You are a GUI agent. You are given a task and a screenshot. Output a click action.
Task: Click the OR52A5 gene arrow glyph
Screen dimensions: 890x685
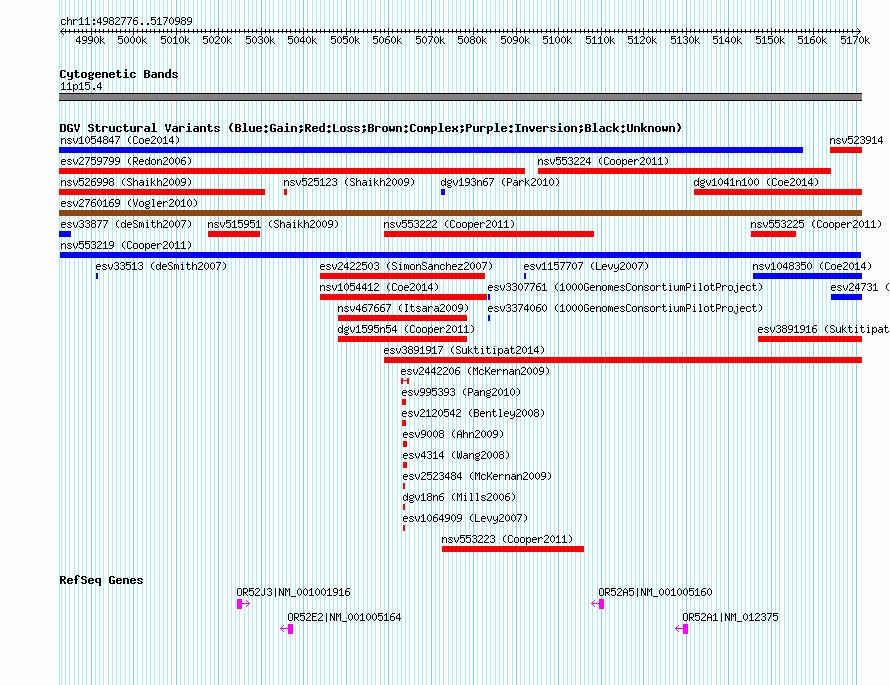tap(598, 604)
